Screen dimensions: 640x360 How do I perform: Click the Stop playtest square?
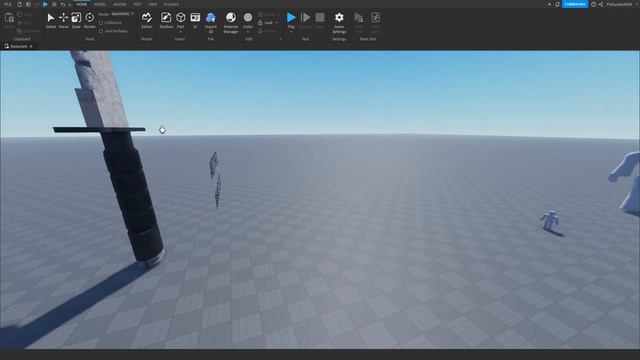[x=320, y=18]
